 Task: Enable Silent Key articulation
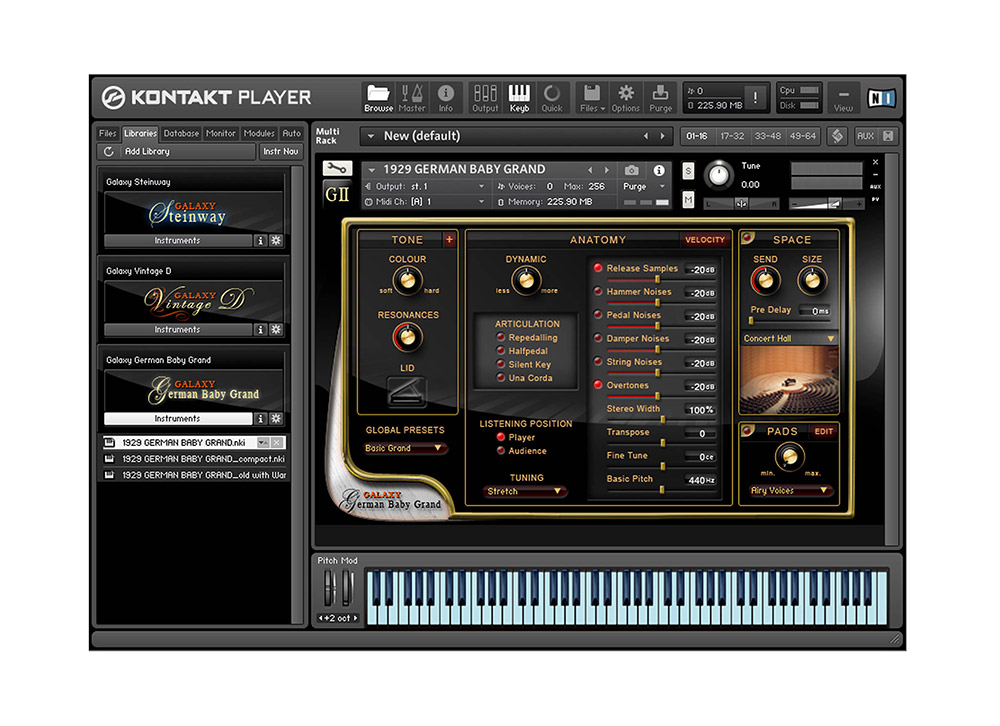pos(501,364)
